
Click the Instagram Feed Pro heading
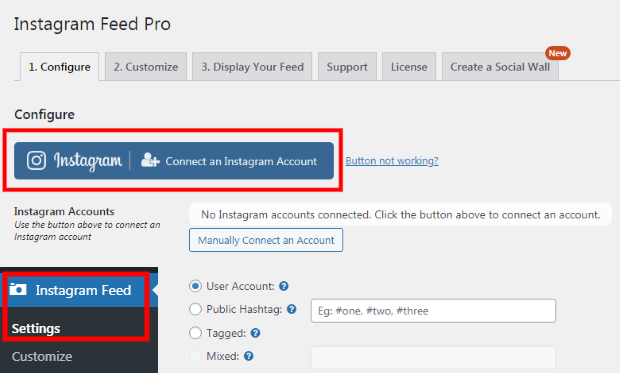93,24
